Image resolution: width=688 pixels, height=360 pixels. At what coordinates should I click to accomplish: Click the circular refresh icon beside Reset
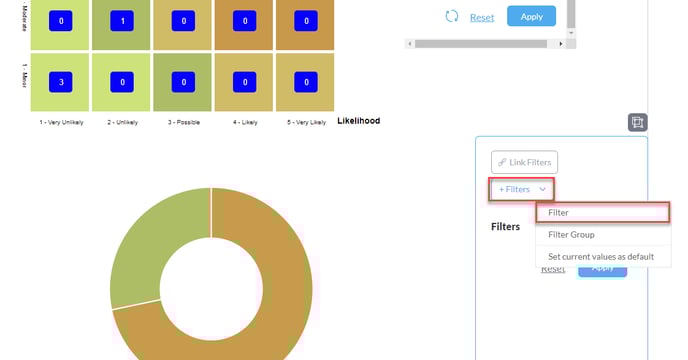click(x=452, y=17)
